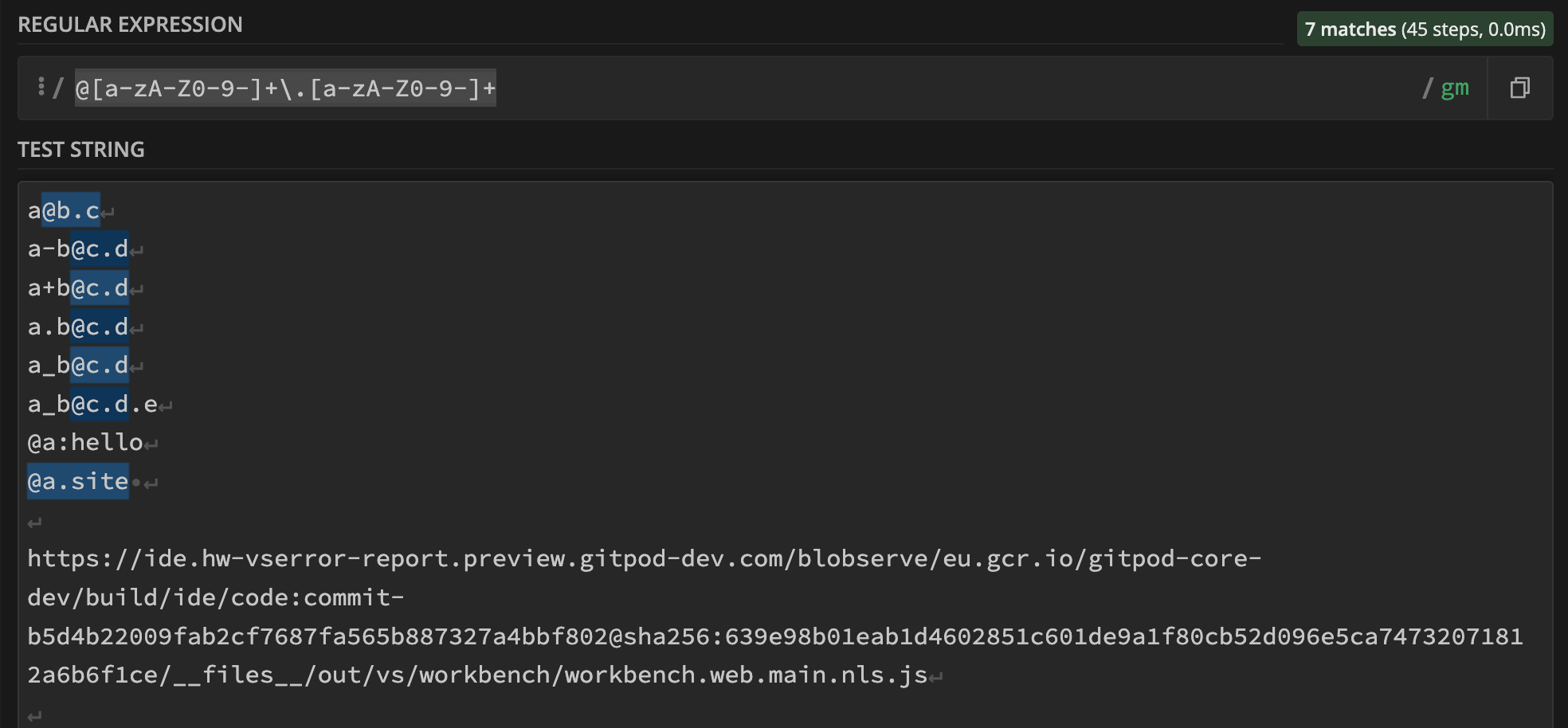Image resolution: width=1568 pixels, height=728 pixels.
Task: Click the line-break glyph ending the long URL line
Action: tap(935, 675)
